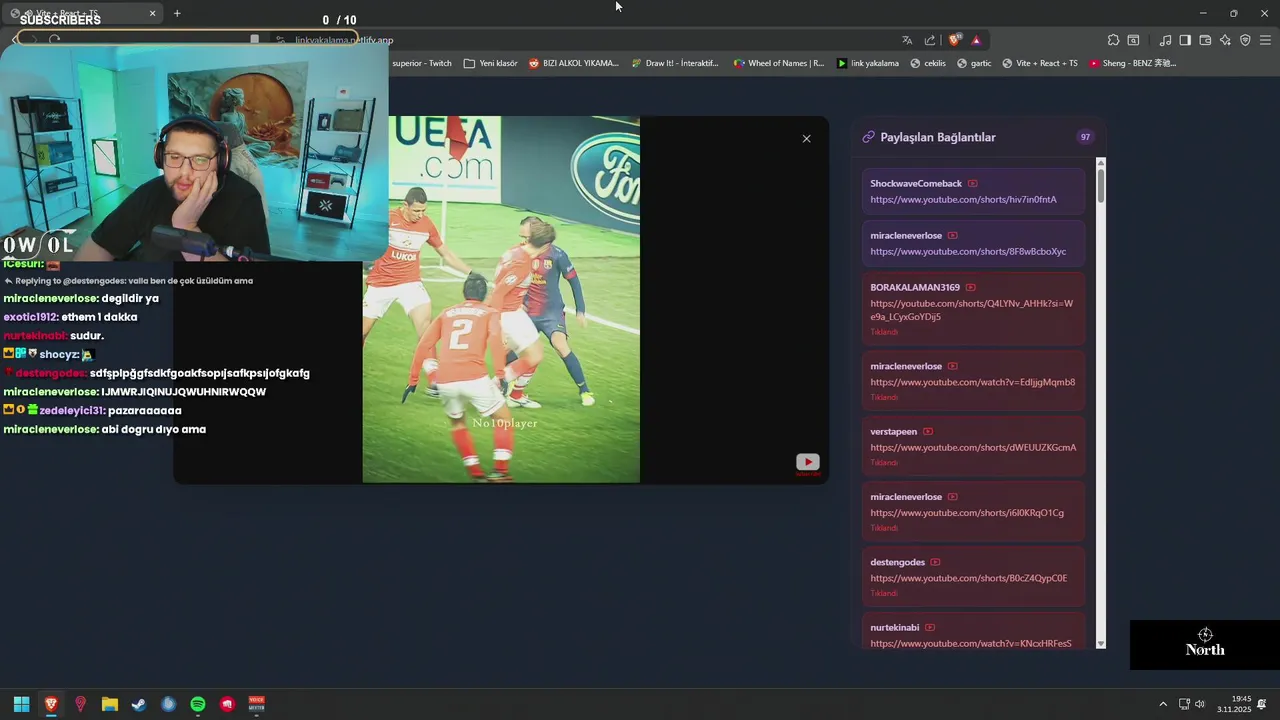Screen dimensions: 1280x720
Task: Open the Yeni klasör bookmark folder
Action: (491, 63)
